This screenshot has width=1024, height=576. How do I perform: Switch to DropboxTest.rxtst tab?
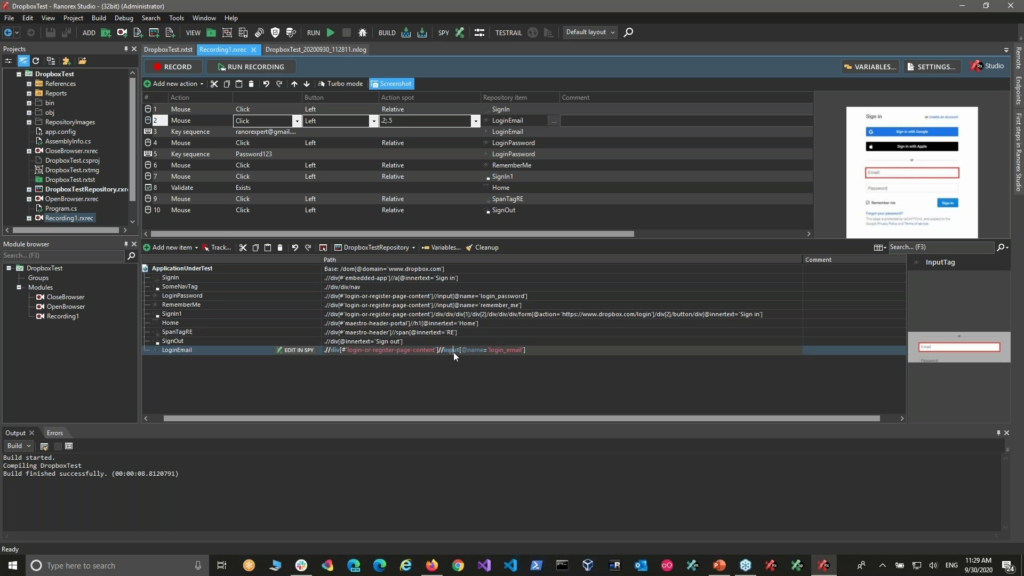pos(168,50)
